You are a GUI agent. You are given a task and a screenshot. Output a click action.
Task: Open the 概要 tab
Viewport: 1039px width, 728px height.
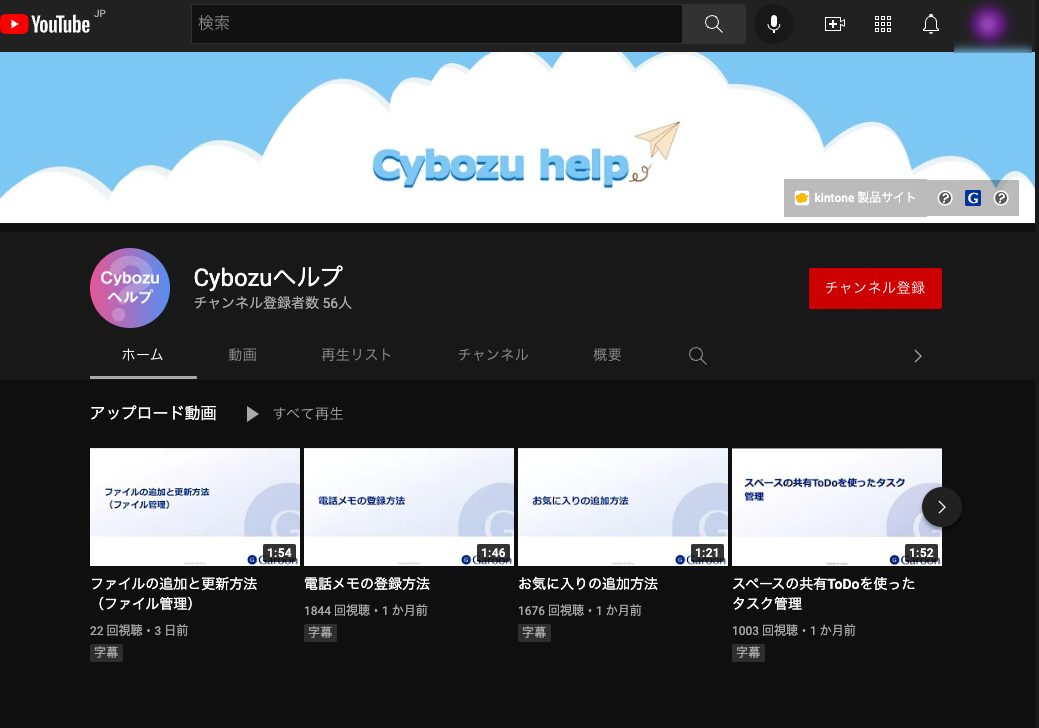pos(607,355)
